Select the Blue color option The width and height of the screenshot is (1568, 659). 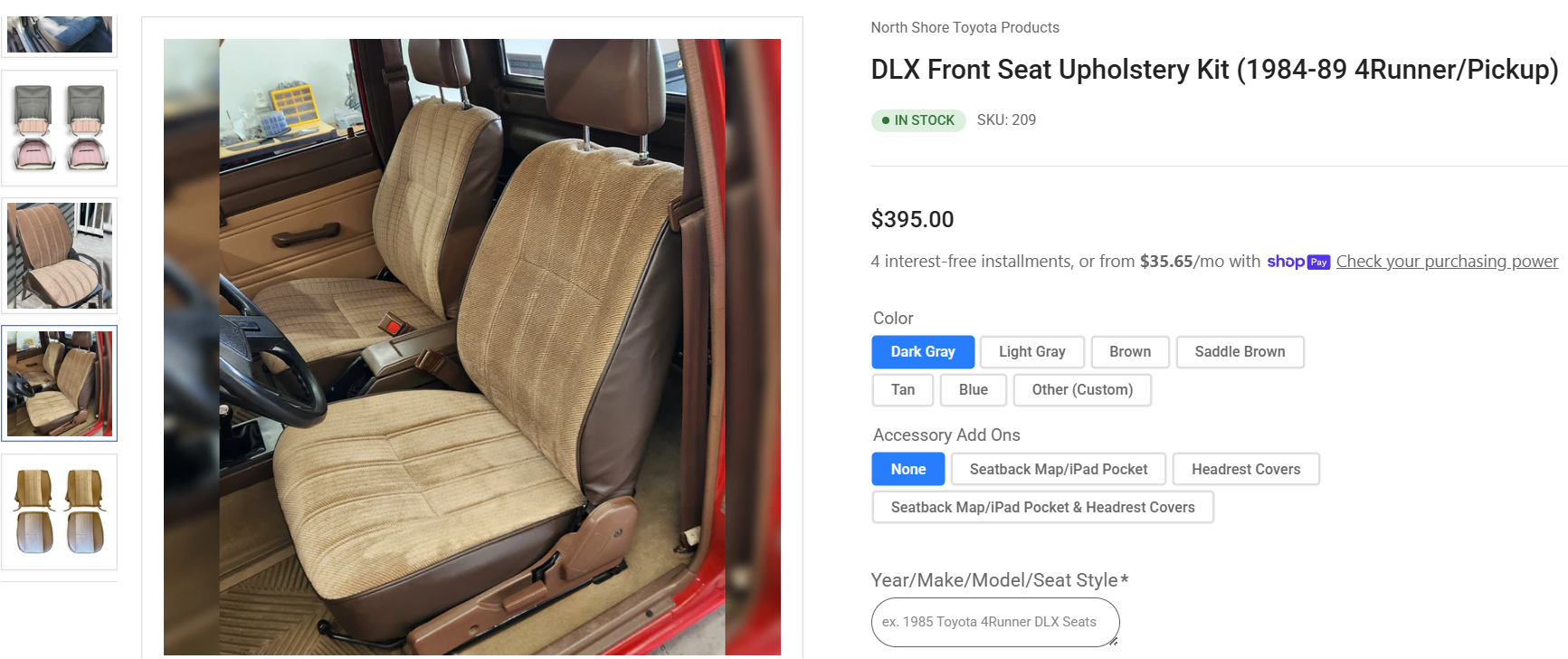point(974,390)
